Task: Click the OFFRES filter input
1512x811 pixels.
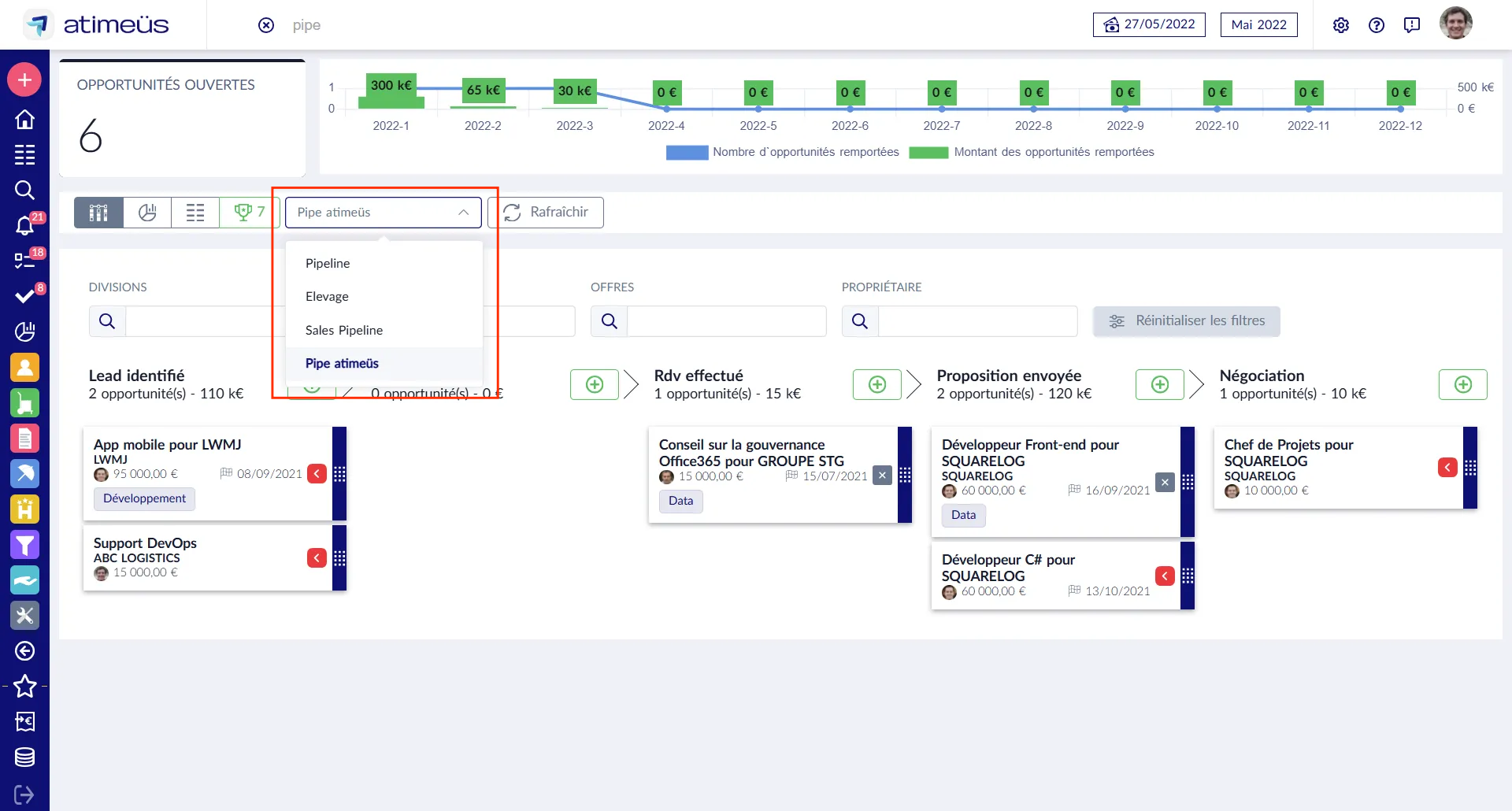Action: 727,321
